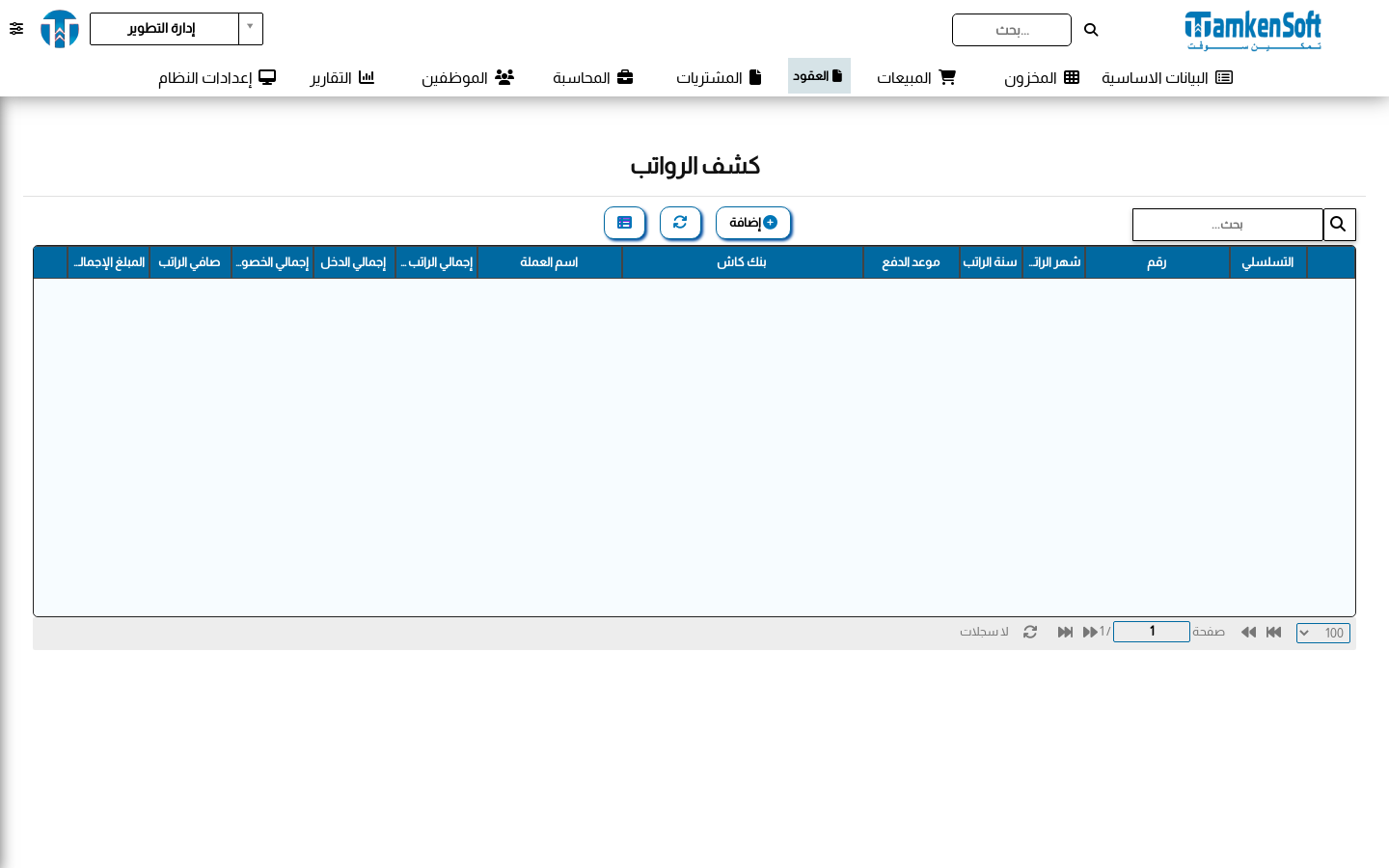Open the المشتريات menu
The width and height of the screenshot is (1389, 868).
pos(719,77)
